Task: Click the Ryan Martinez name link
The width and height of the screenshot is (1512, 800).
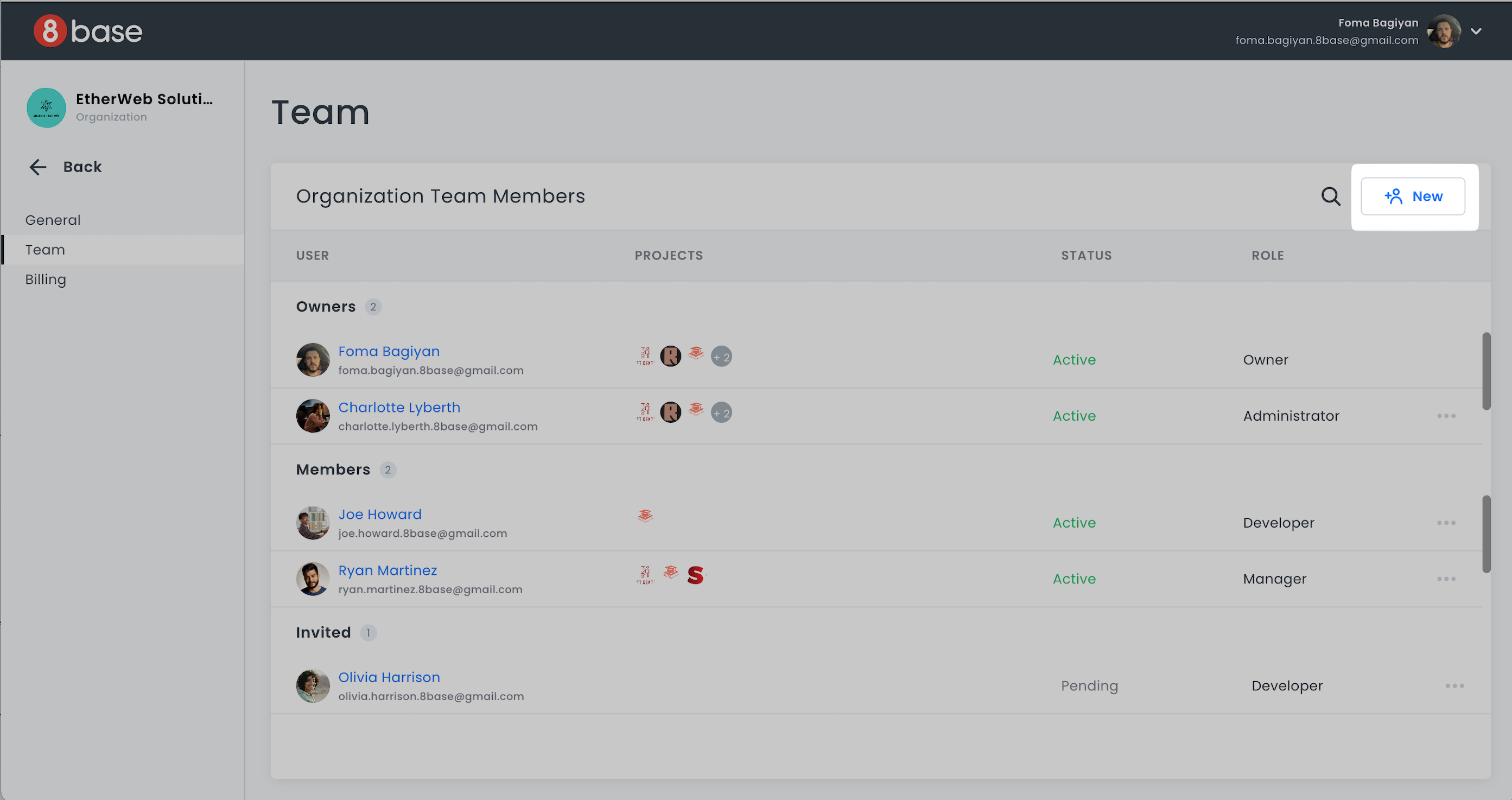Action: 387,570
